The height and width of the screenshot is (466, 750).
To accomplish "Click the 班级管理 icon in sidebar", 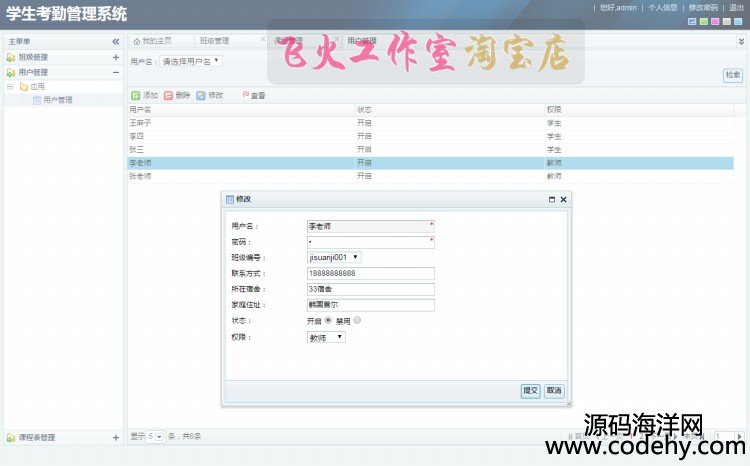I will click(x=11, y=57).
